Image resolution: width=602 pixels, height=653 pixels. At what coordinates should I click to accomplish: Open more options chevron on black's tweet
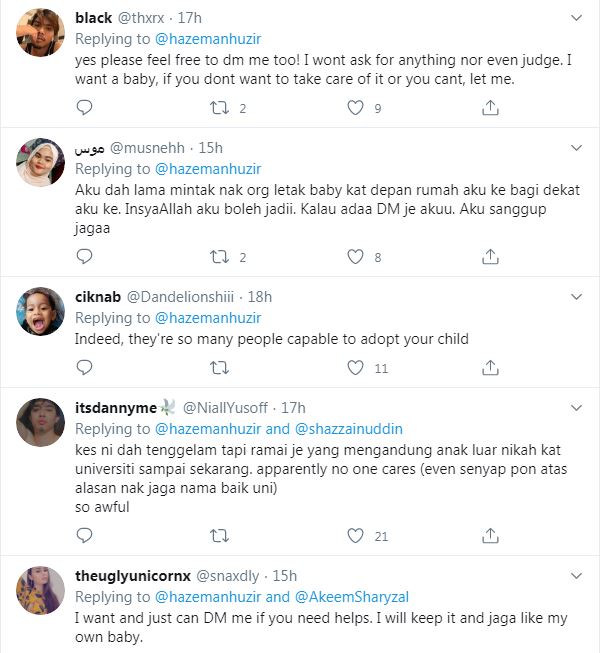(577, 18)
